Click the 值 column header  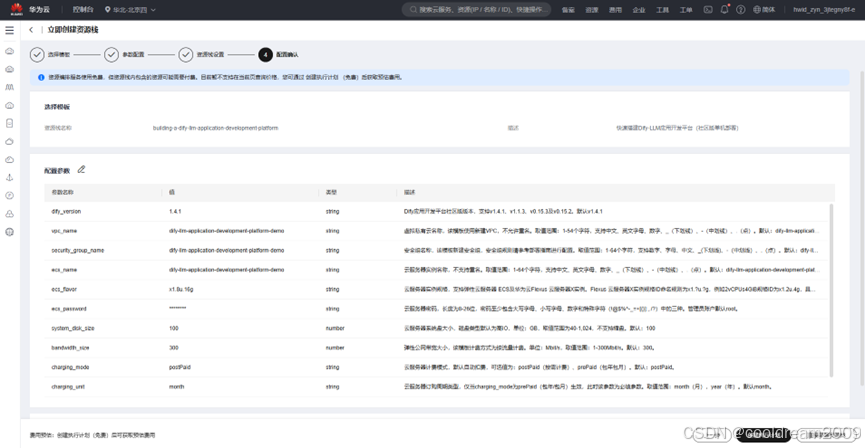point(171,193)
